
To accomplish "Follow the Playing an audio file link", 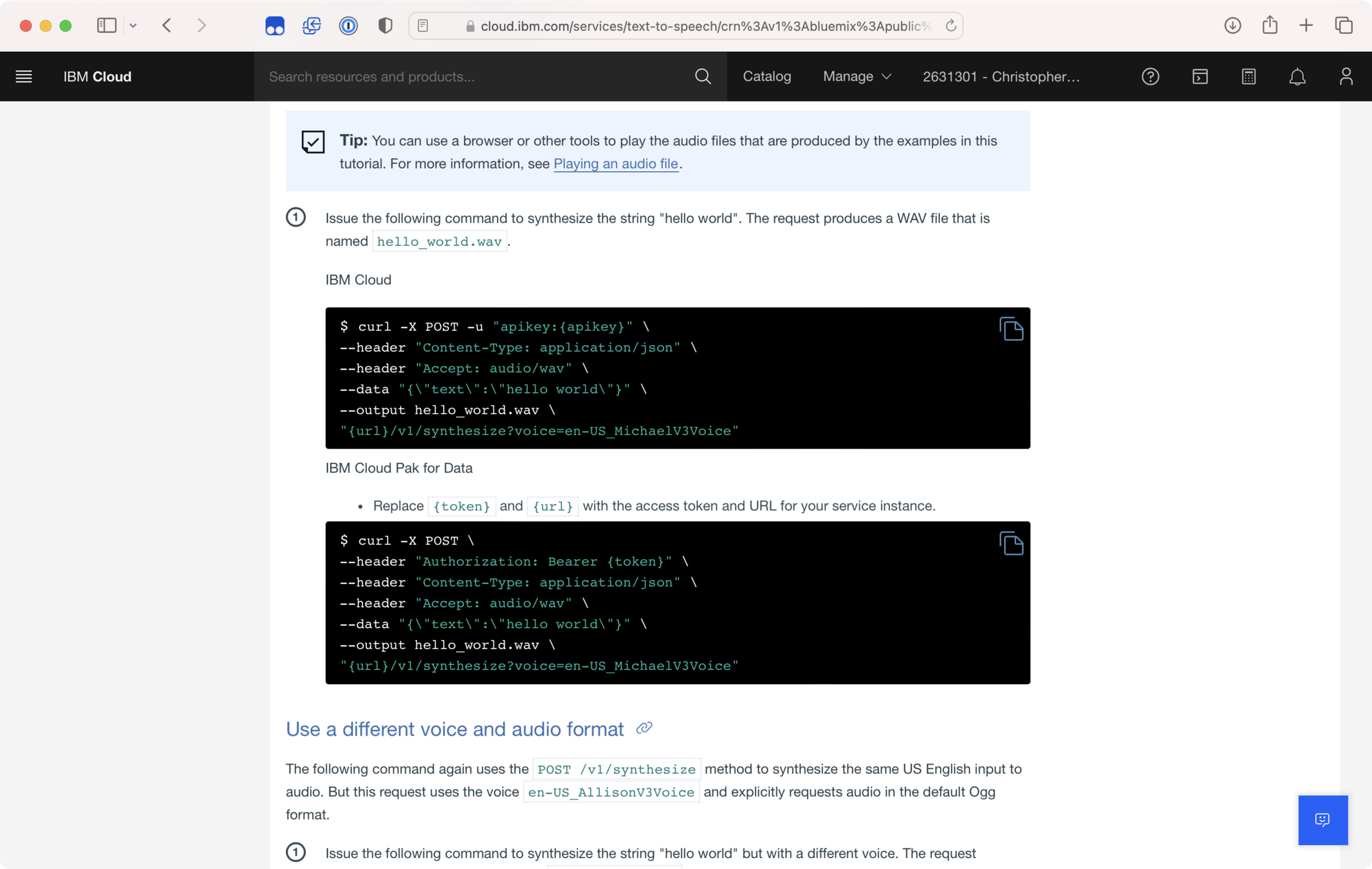I will [615, 164].
